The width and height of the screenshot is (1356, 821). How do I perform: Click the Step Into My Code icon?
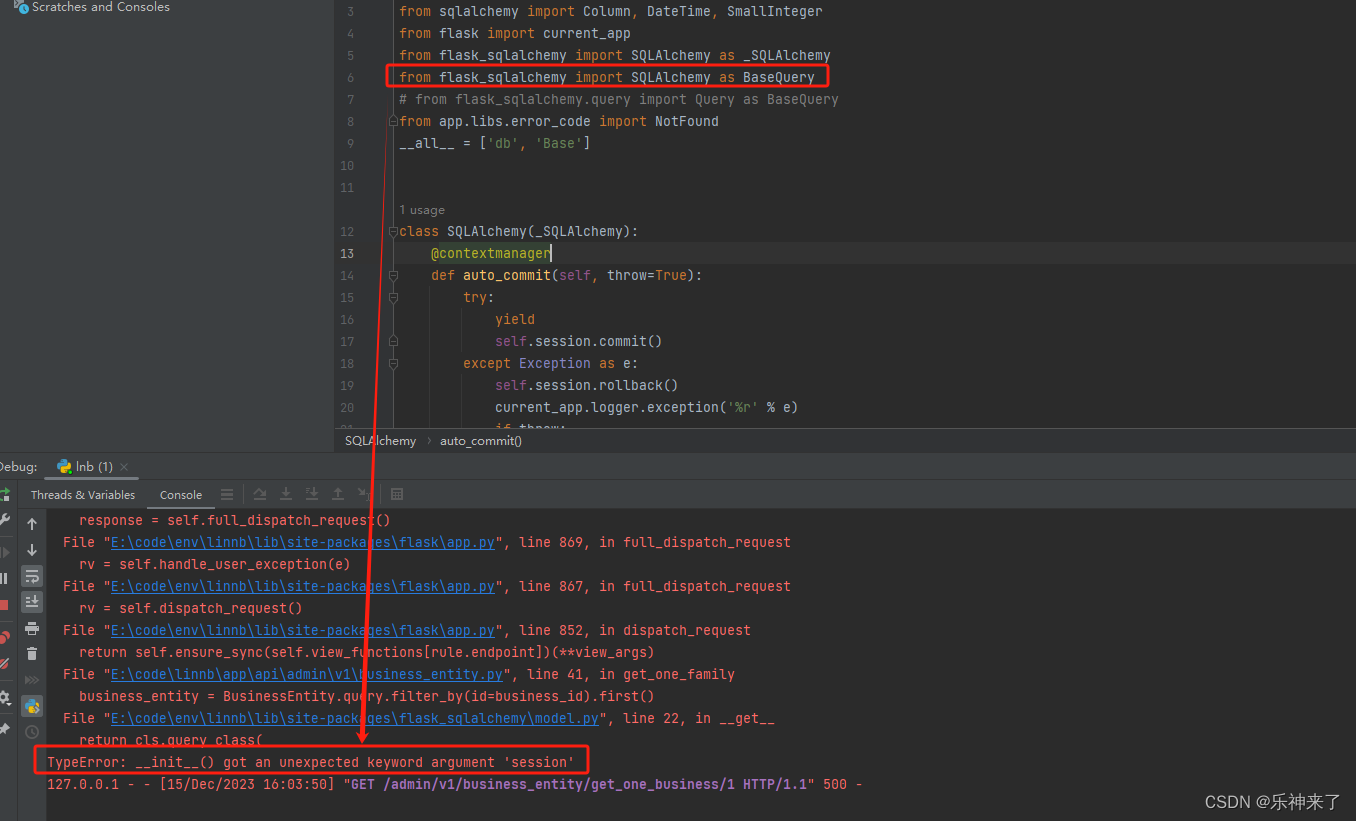pyautogui.click(x=312, y=494)
